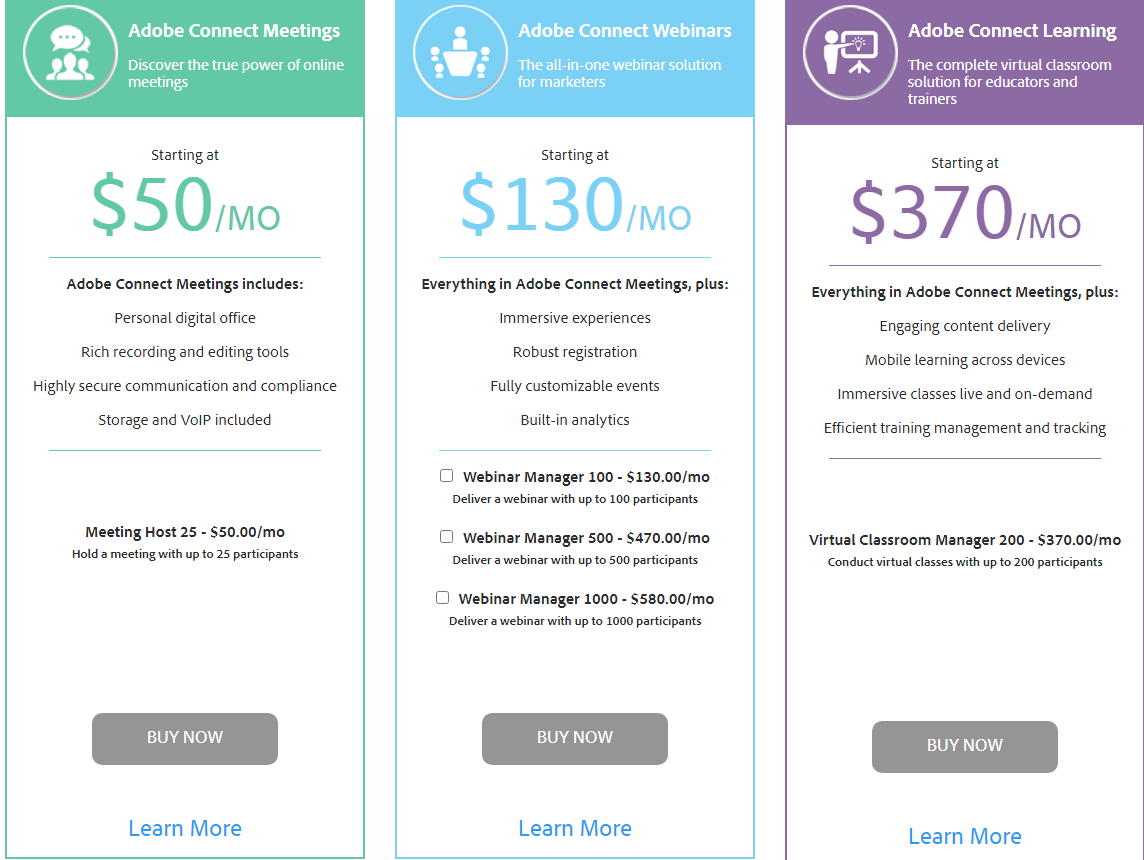Check the Webinar Manager 500 option

[447, 537]
